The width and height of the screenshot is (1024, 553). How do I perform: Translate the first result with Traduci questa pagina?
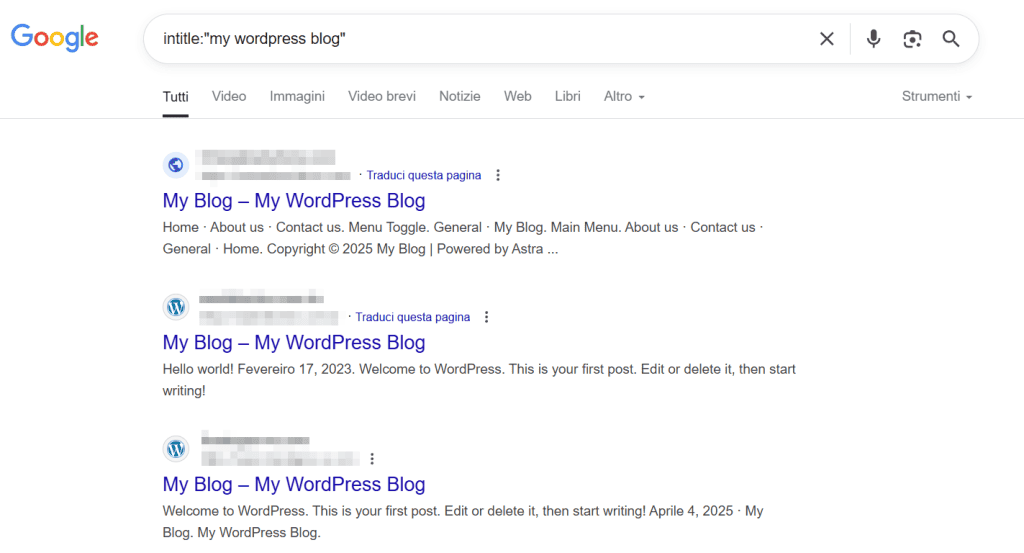click(x=424, y=175)
